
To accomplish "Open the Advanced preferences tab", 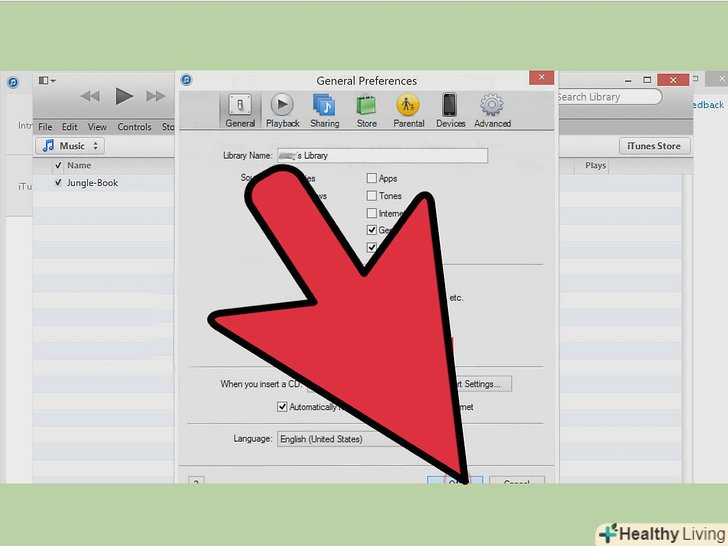I will click(x=492, y=110).
